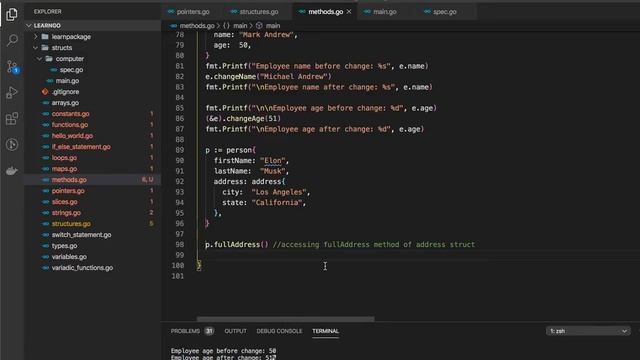Screen dimensions: 640x360
Task: Click on p.fullAddress() call in code
Action: click(x=237, y=244)
